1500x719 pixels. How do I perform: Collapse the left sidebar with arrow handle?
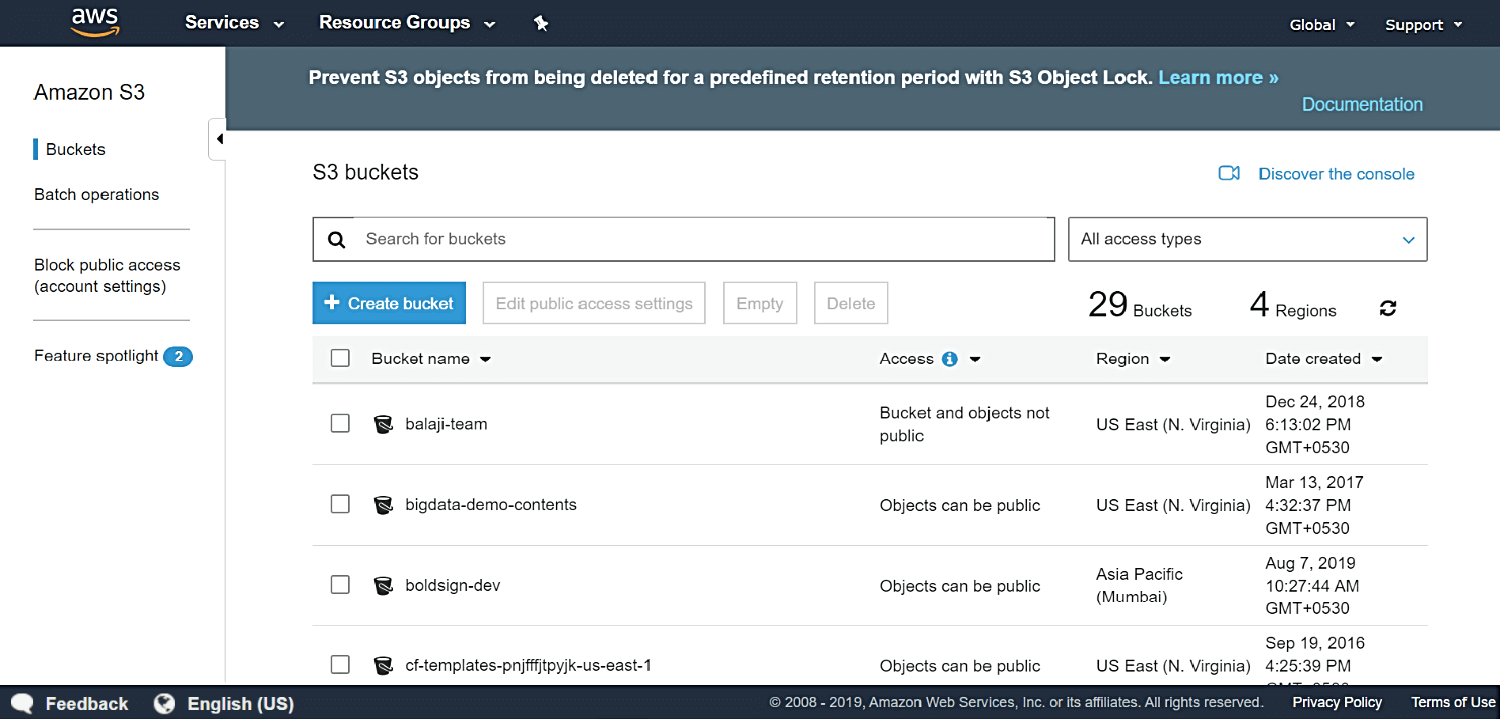[x=218, y=139]
